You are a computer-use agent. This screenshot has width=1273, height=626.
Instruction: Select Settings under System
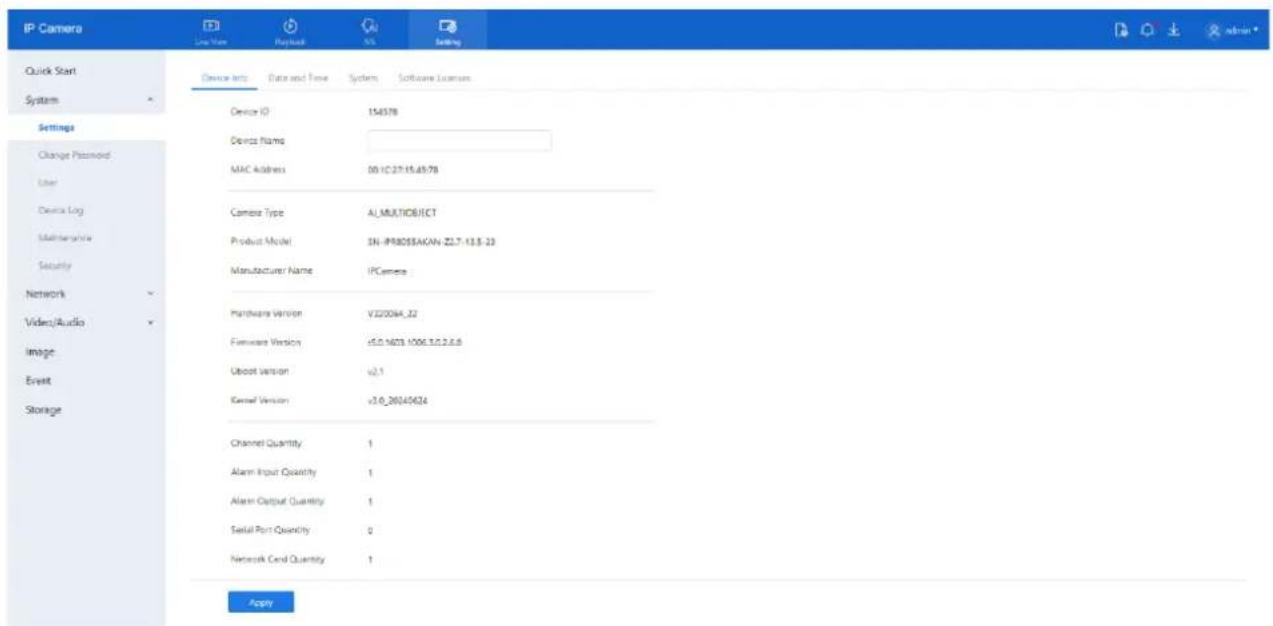coord(57,128)
